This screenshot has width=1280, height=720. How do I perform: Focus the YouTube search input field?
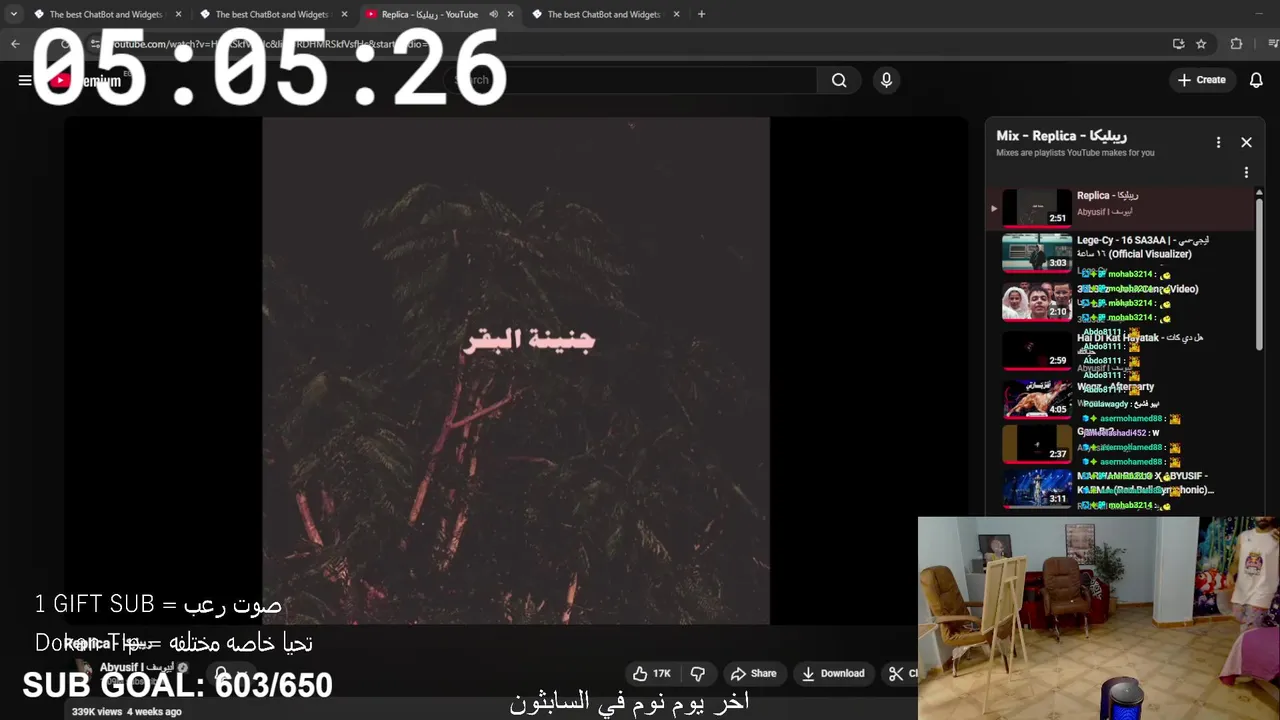630,80
